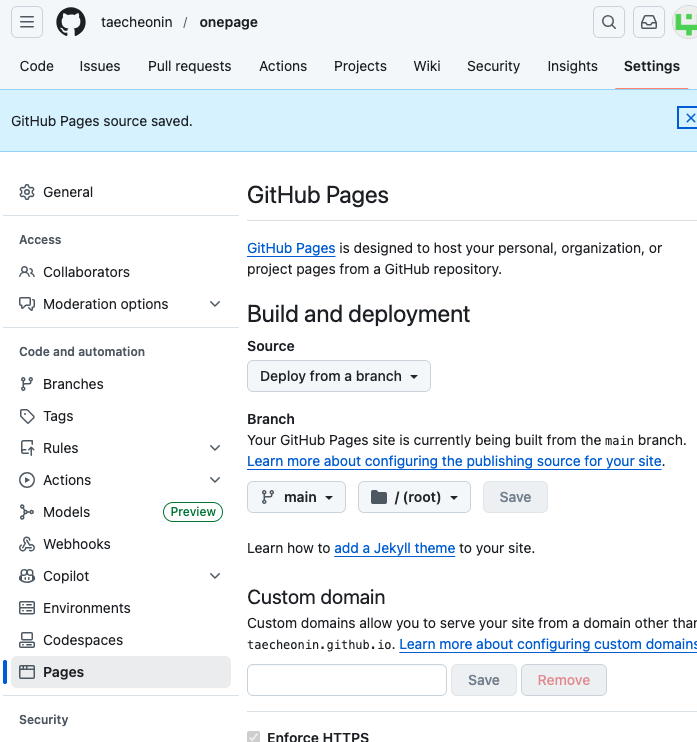This screenshot has width=697, height=742.
Task: Click the onepage repository name link
Action: (229, 22)
